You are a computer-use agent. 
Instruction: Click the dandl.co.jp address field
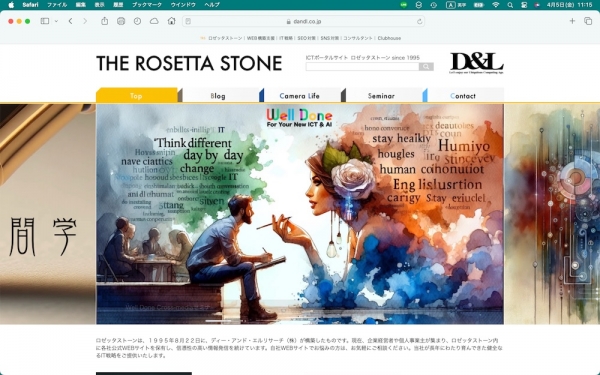pos(304,21)
